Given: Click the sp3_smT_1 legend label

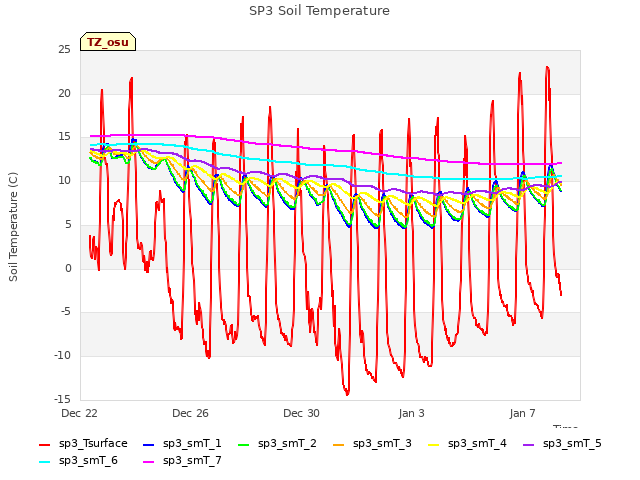Looking at the screenshot, I should coord(192,444).
